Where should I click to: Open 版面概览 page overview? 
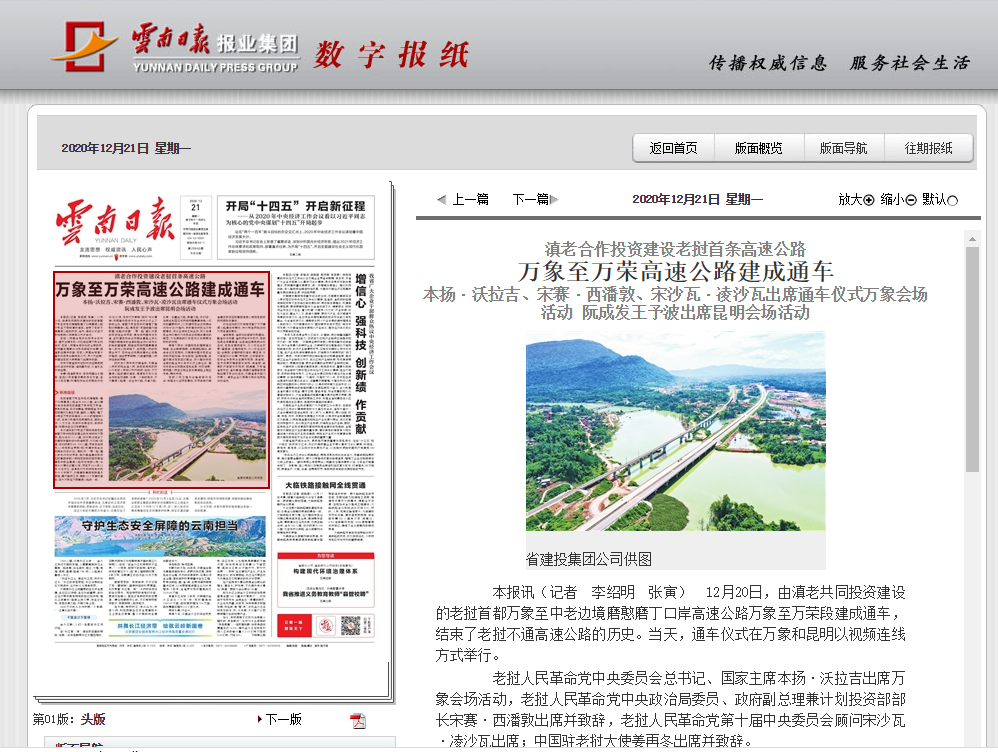tap(758, 148)
